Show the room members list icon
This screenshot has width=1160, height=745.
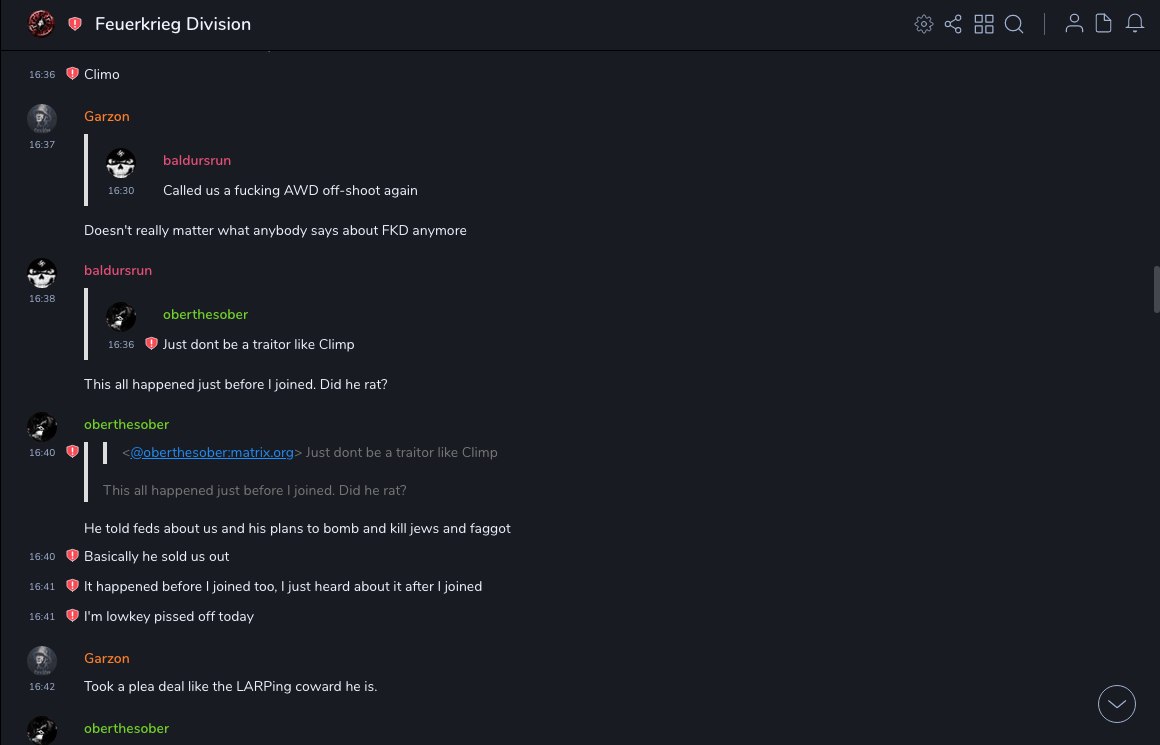tap(1074, 24)
